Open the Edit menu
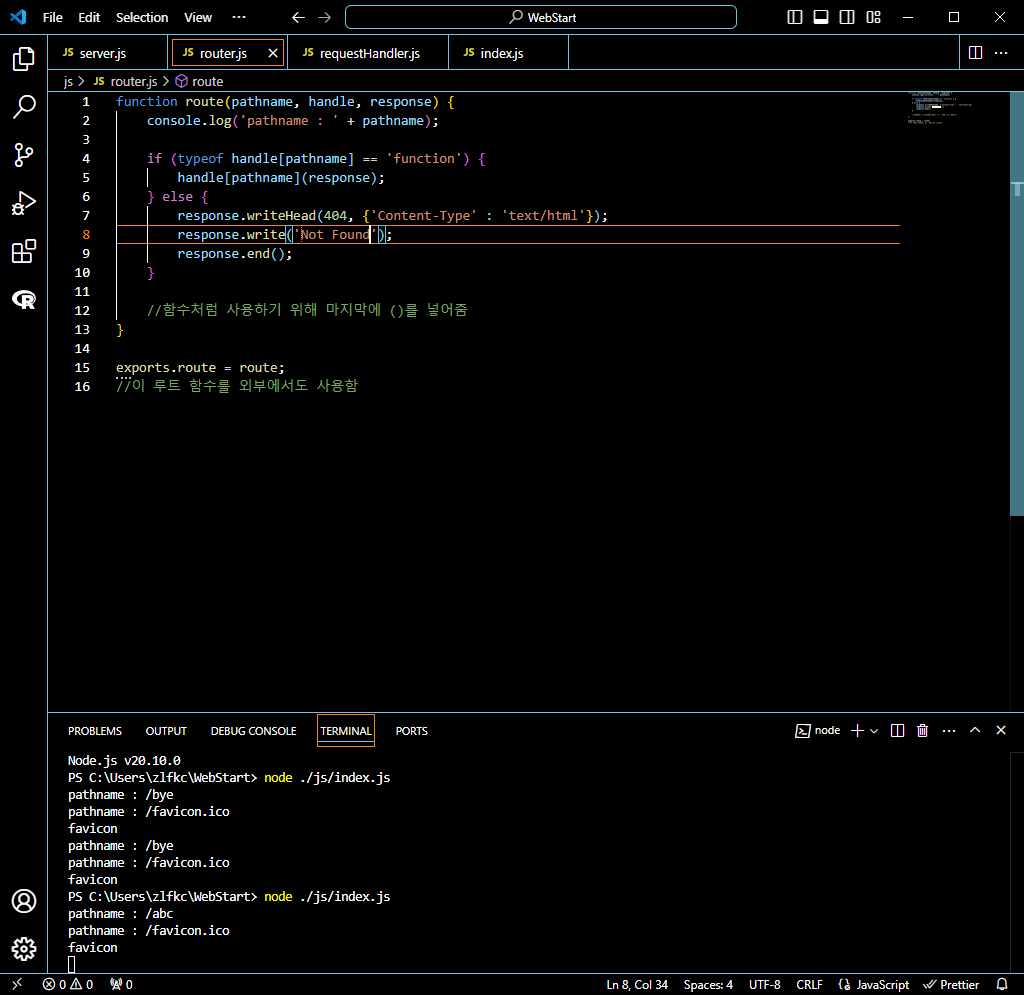 89,18
